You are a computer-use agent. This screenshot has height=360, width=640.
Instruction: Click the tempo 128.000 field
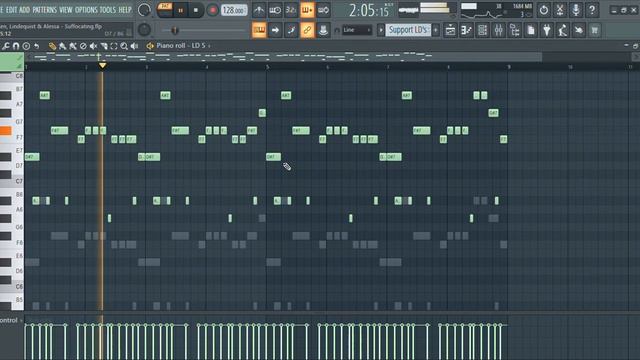[234, 10]
